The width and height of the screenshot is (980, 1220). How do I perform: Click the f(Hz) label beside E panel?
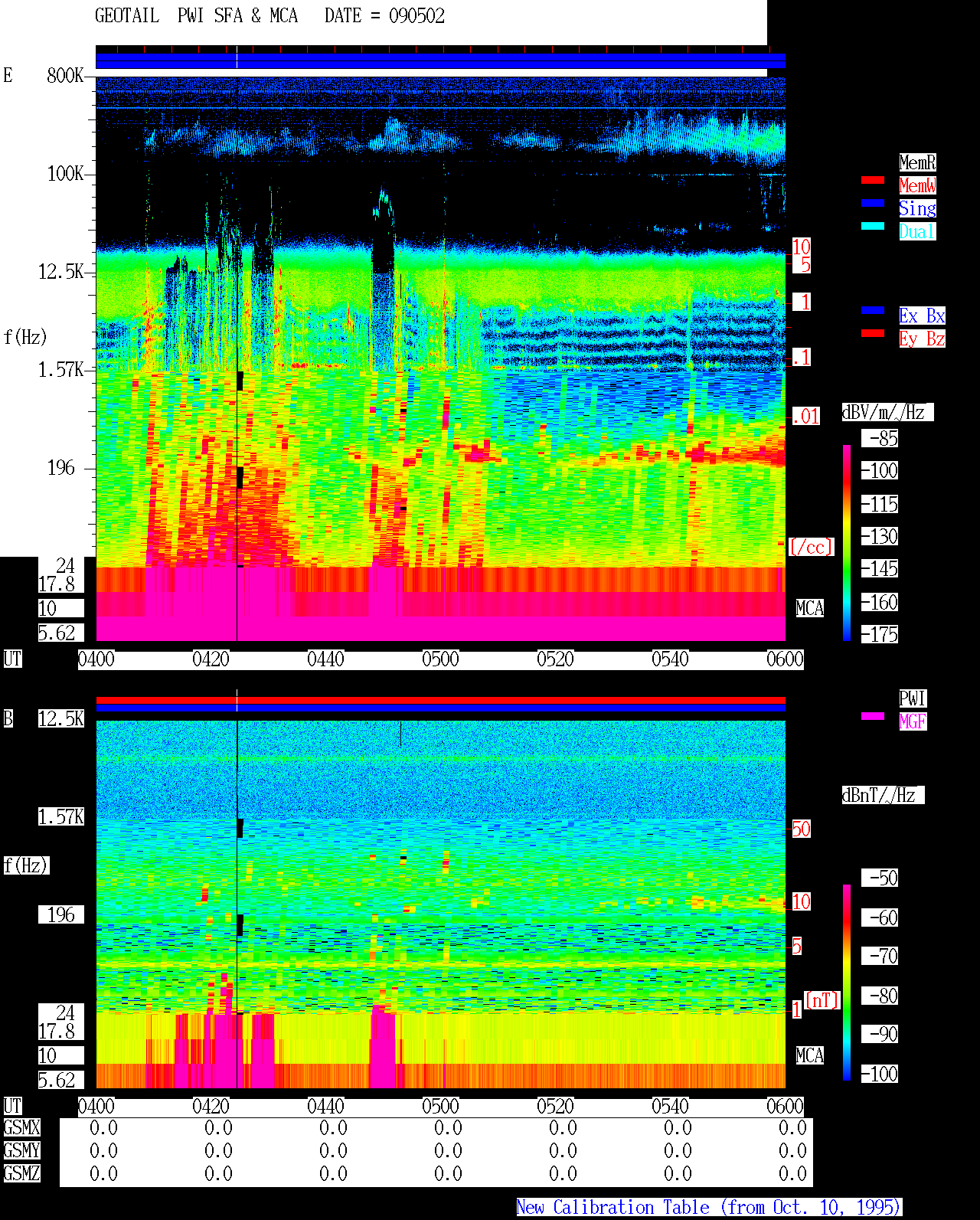click(25, 337)
